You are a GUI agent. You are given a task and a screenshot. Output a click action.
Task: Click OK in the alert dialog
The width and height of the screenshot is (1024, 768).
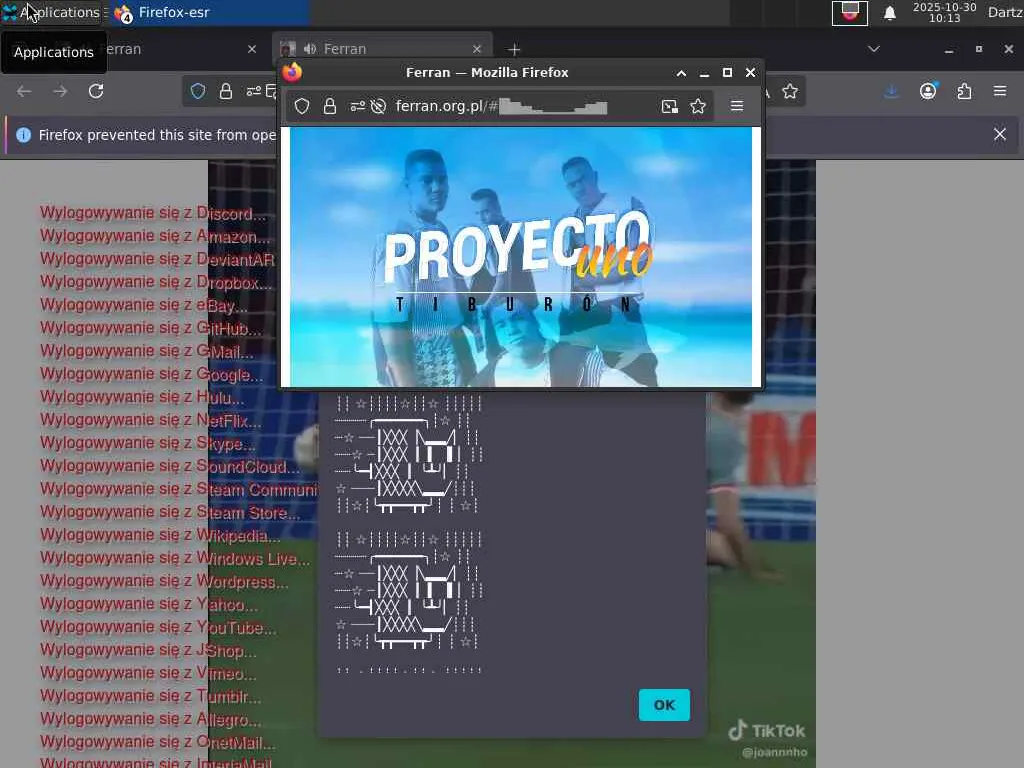[664, 705]
